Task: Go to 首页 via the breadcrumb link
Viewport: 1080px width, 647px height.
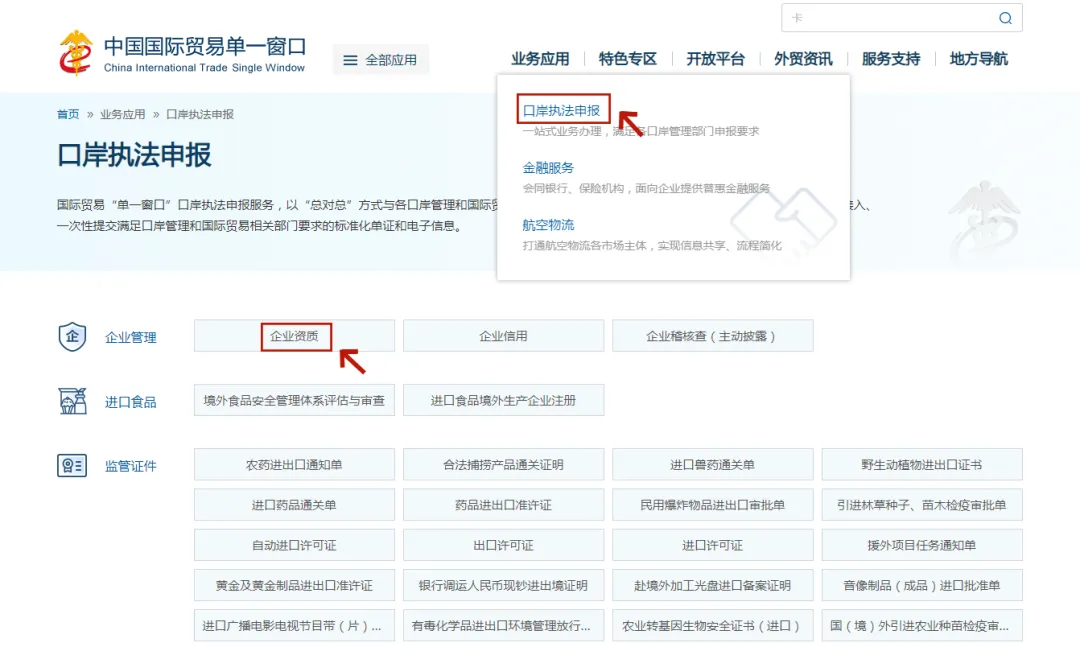Action: point(67,114)
